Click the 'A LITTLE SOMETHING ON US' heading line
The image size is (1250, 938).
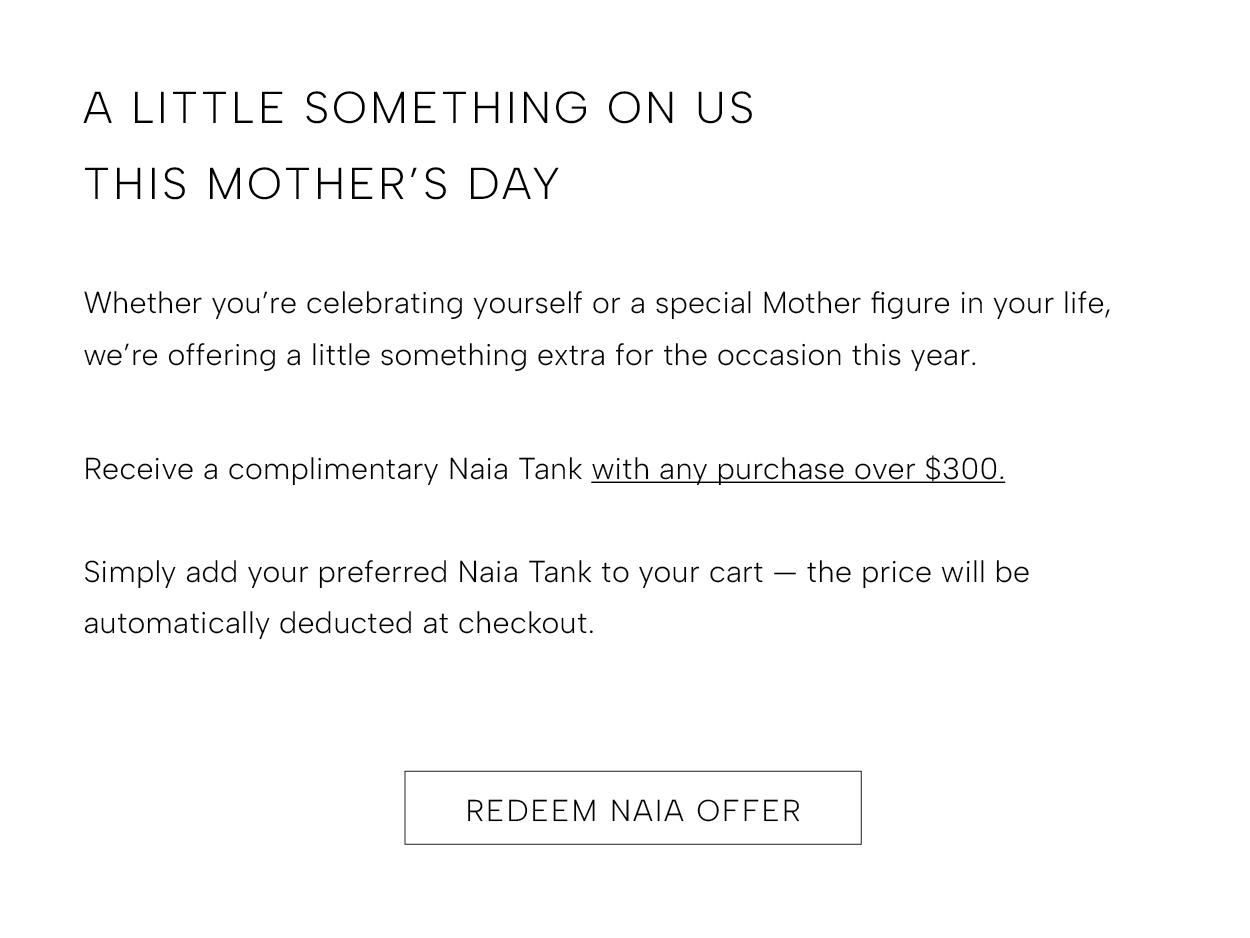(419, 108)
